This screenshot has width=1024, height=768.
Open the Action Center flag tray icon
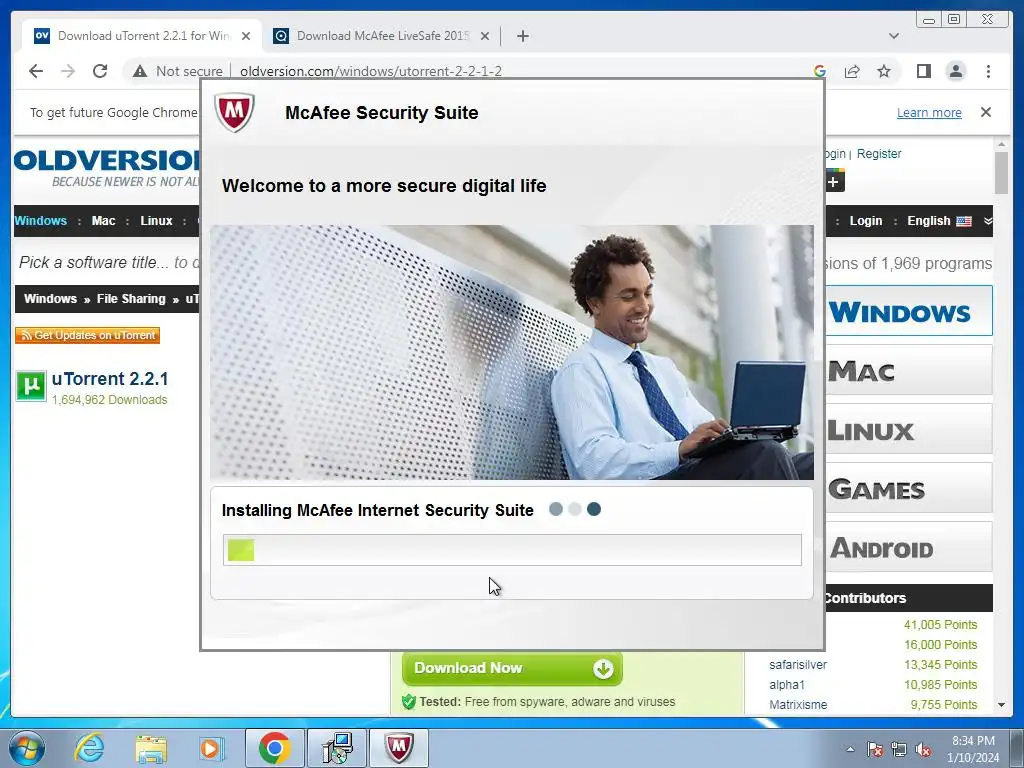874,750
